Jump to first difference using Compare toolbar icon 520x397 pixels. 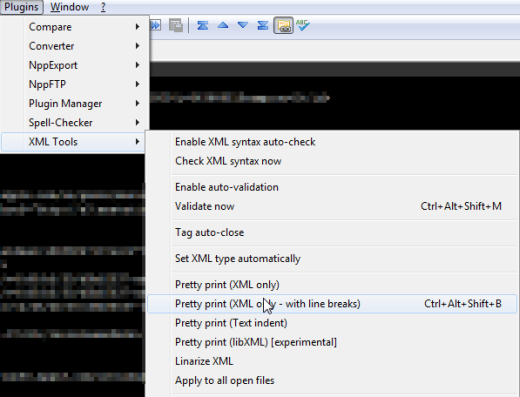pos(203,25)
